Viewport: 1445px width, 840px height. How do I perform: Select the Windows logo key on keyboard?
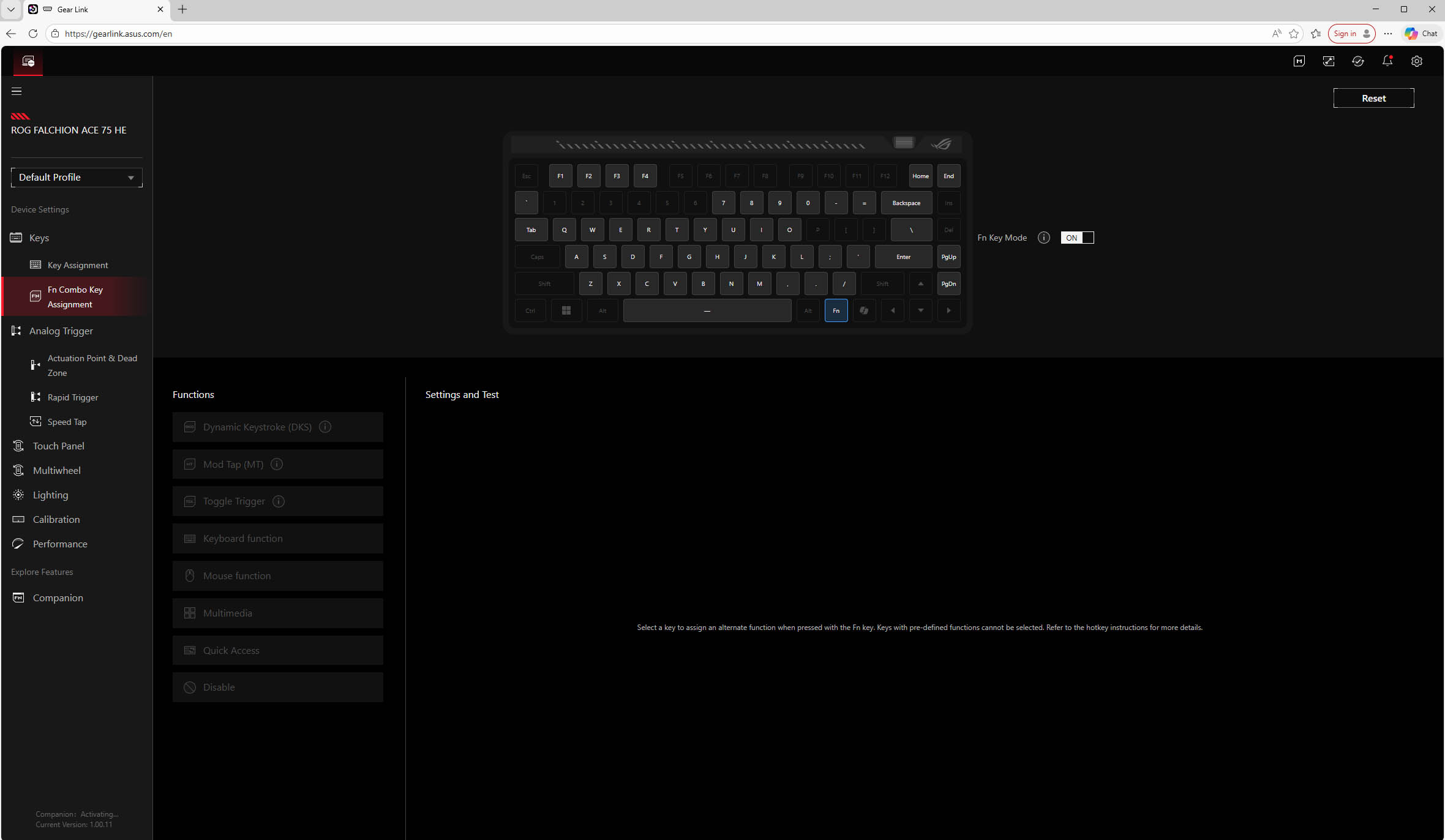566,310
